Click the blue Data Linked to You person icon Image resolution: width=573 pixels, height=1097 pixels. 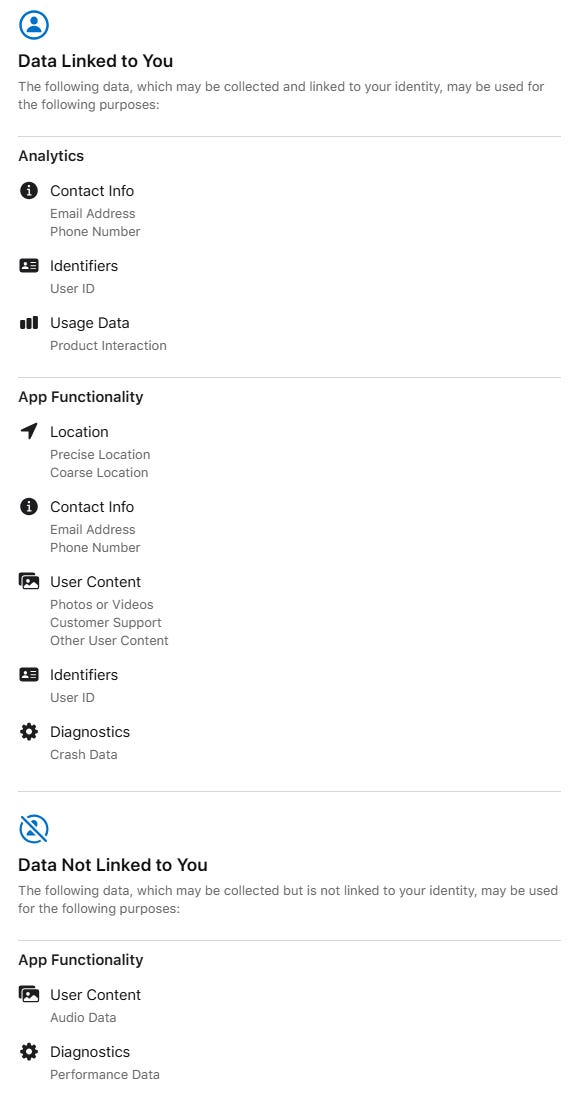34,24
